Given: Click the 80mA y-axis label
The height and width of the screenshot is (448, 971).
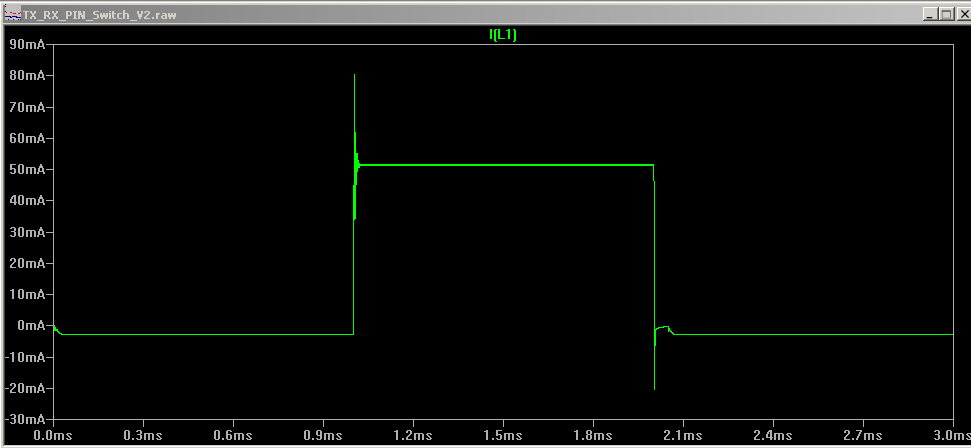Looking at the screenshot, I should pos(27,75).
